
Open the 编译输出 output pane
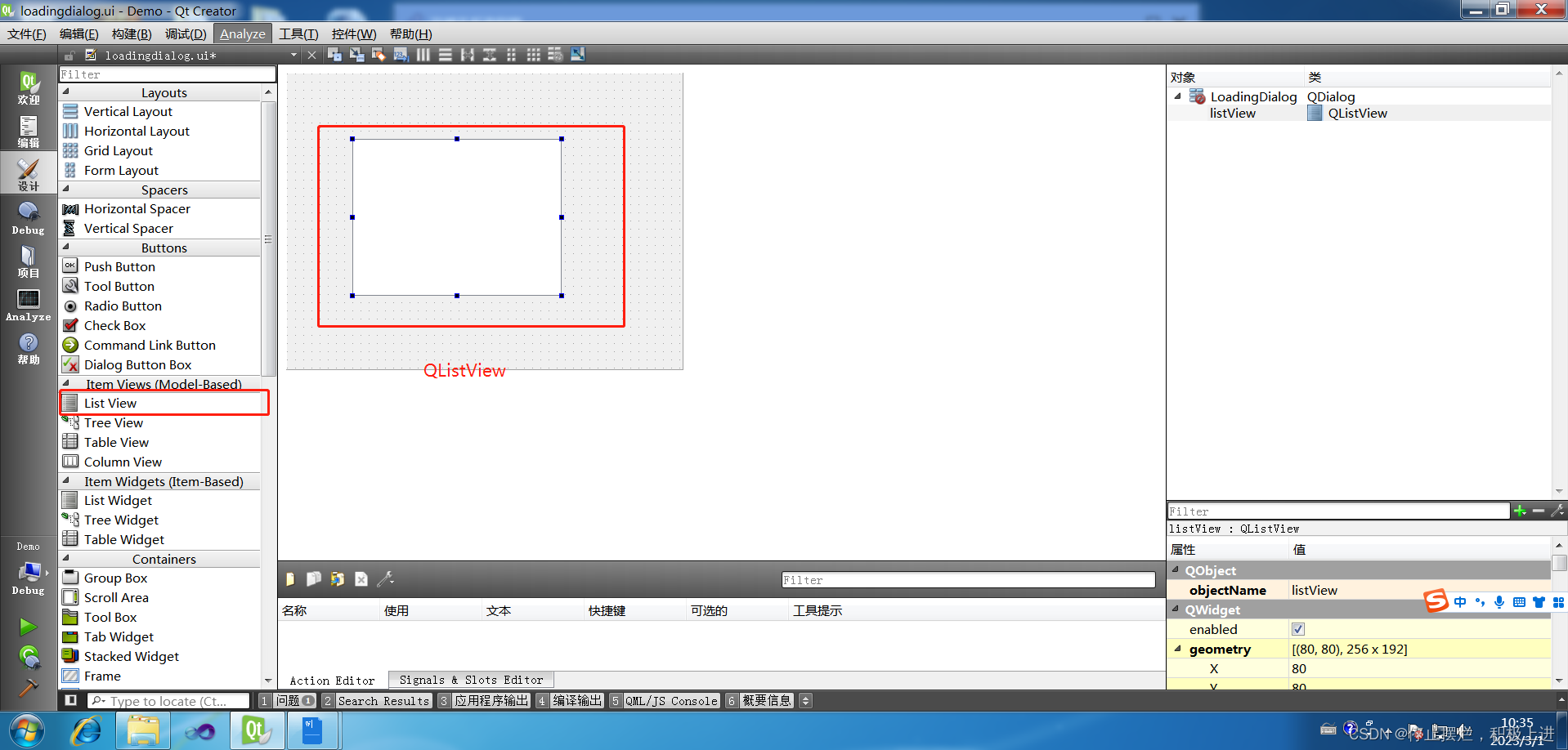[570, 701]
